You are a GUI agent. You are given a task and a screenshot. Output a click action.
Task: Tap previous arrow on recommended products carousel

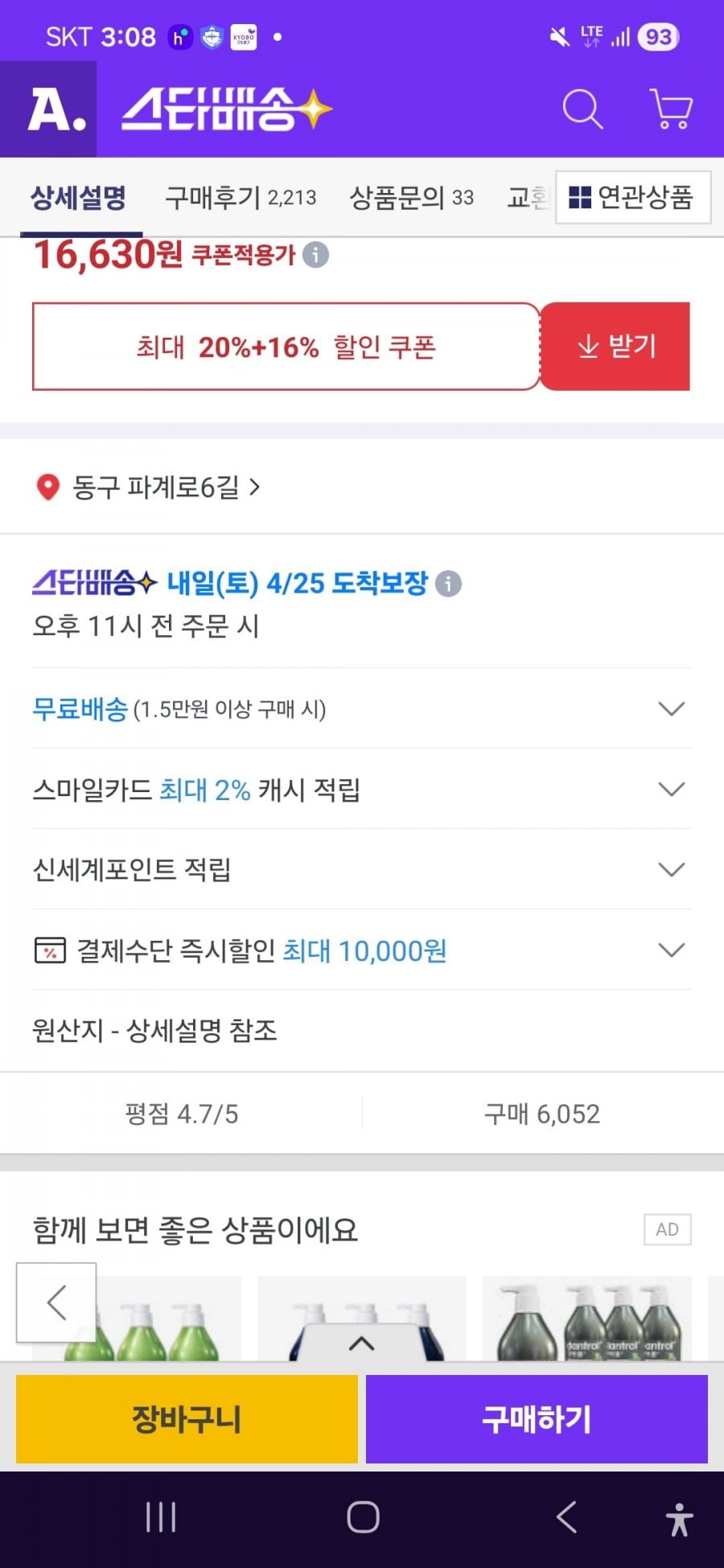pos(56,1303)
